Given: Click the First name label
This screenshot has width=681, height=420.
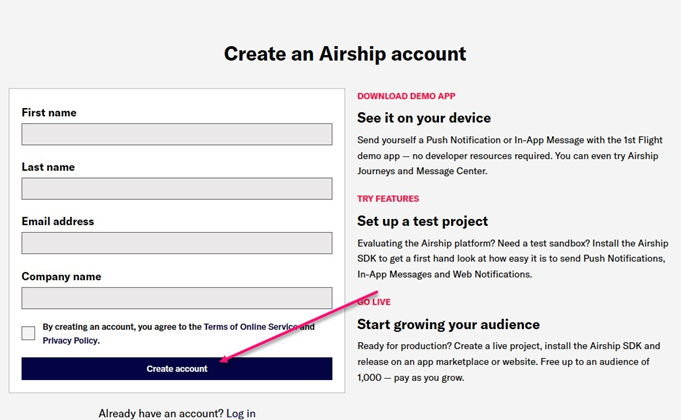Looking at the screenshot, I should coord(49,113).
